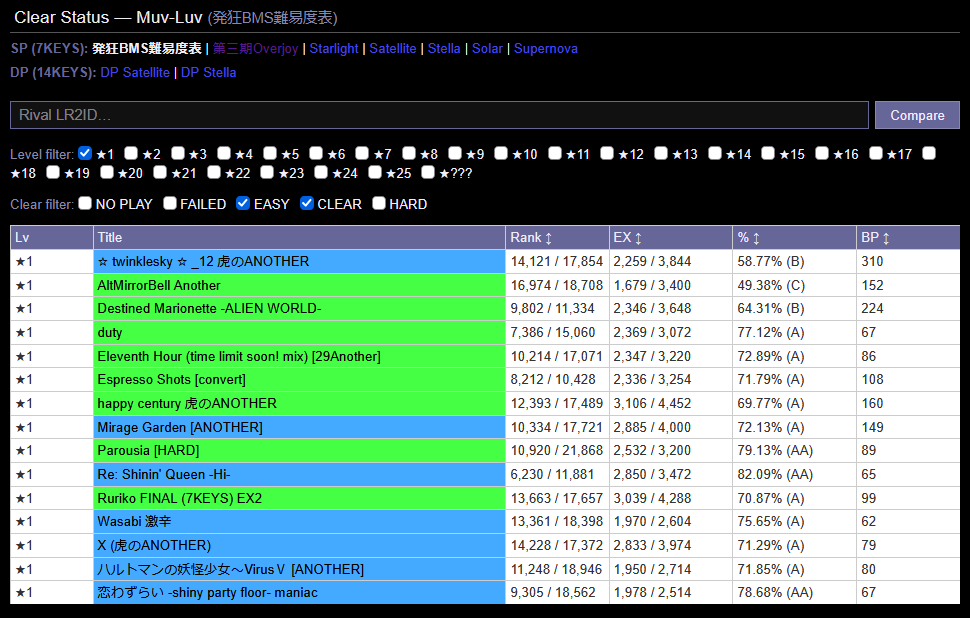970x618 pixels.
Task: Check the ★??? level filter
Action: pos(428,172)
